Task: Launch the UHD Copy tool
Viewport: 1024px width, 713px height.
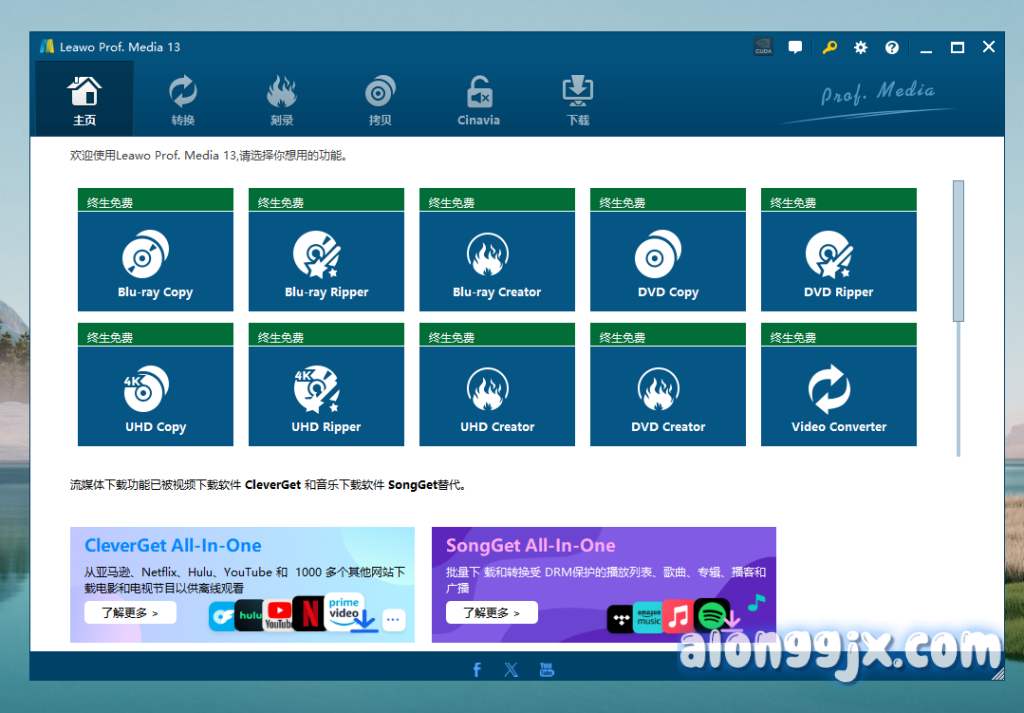Action: [x=155, y=396]
